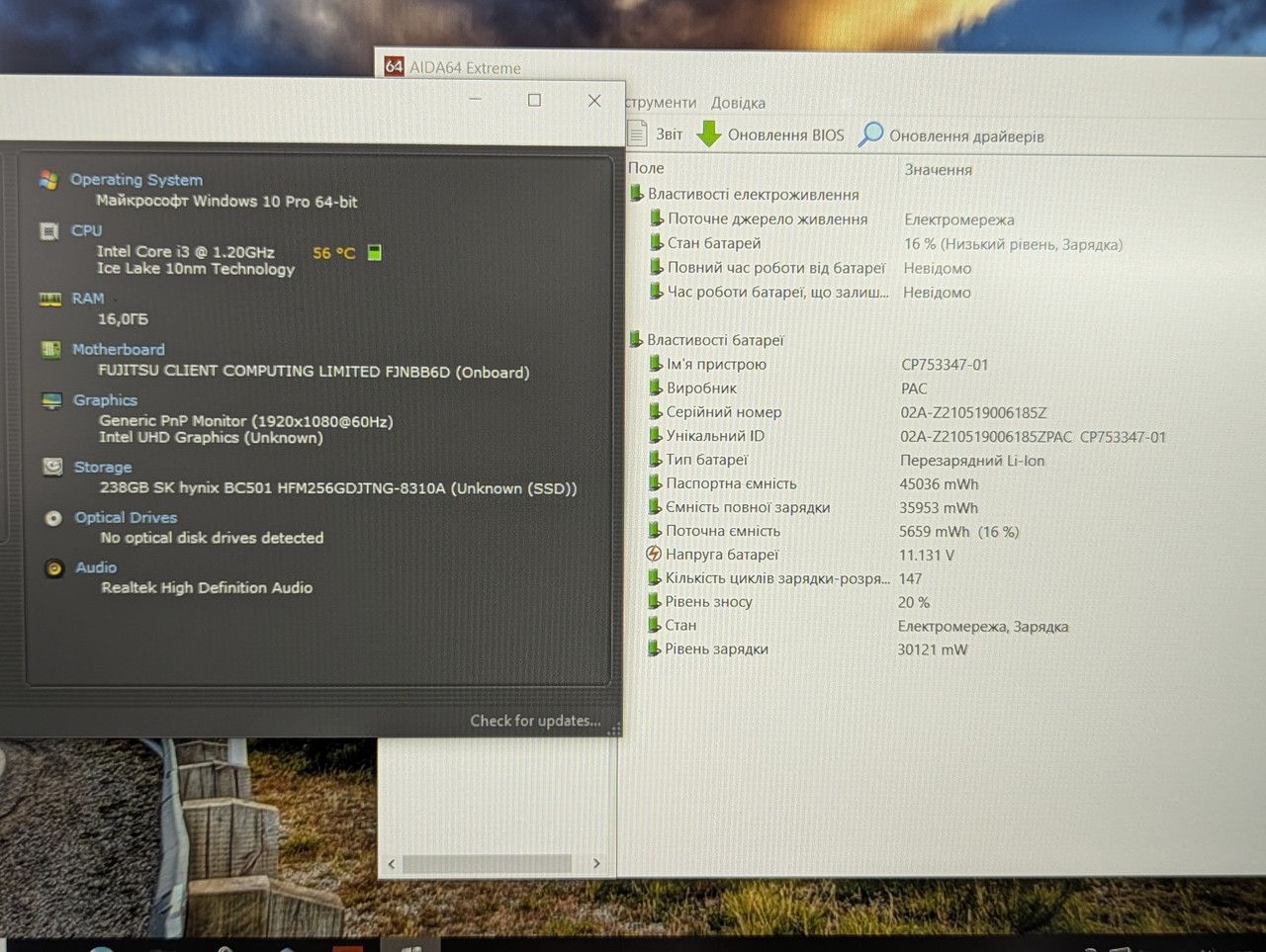
Task: Click the 16,0ГБ RAM value in Speccy
Action: tap(123, 319)
